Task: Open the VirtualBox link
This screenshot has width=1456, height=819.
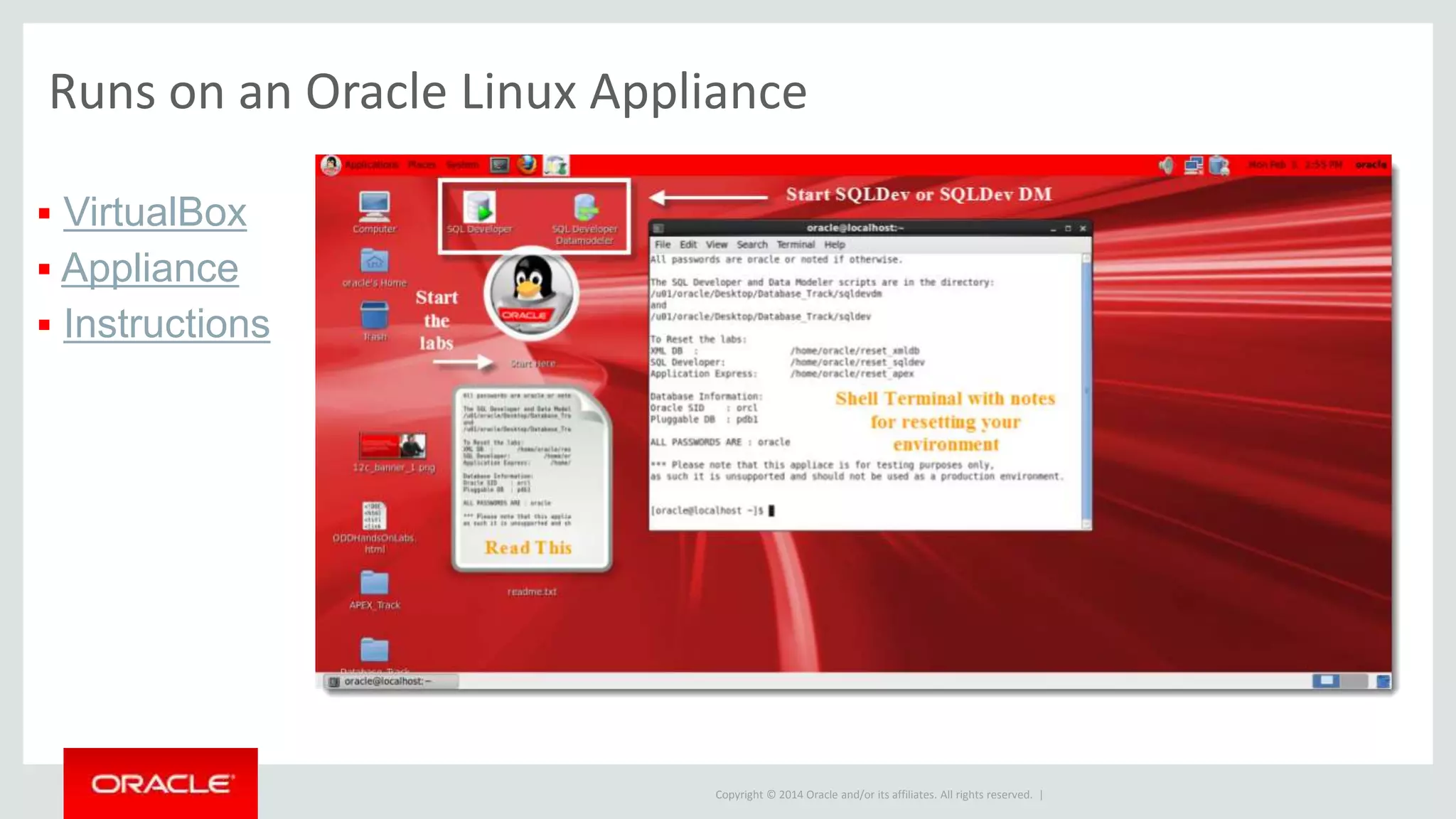Action: point(155,212)
